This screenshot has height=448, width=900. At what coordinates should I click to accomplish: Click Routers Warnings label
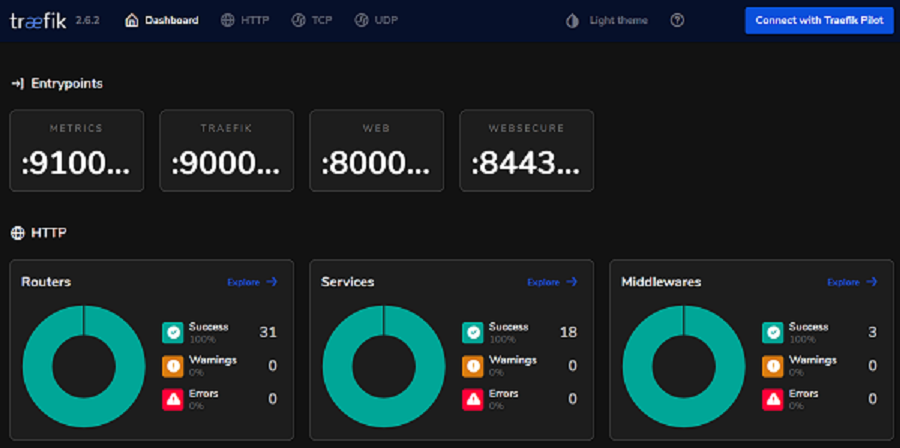coord(213,360)
